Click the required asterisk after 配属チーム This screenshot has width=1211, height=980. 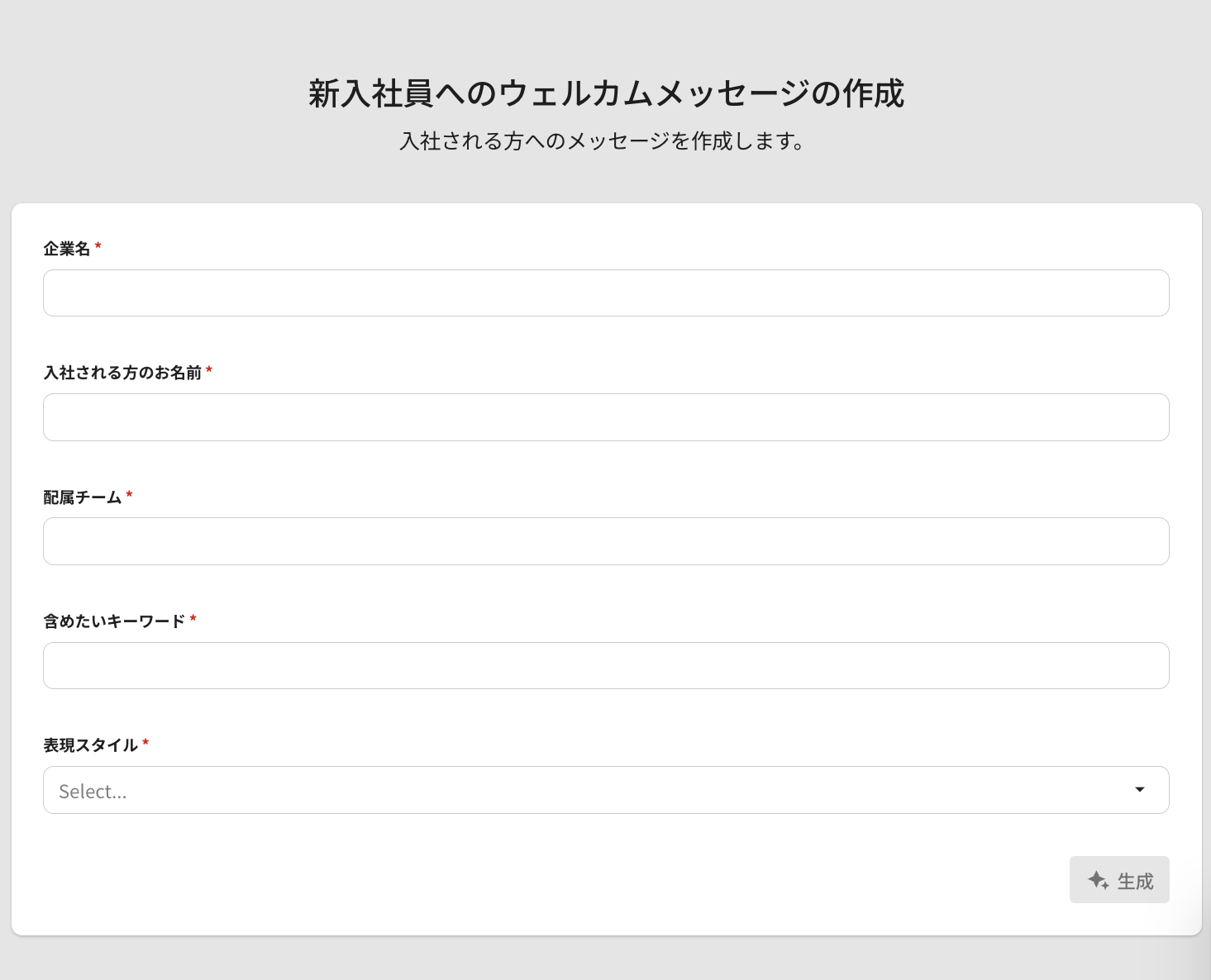click(129, 496)
